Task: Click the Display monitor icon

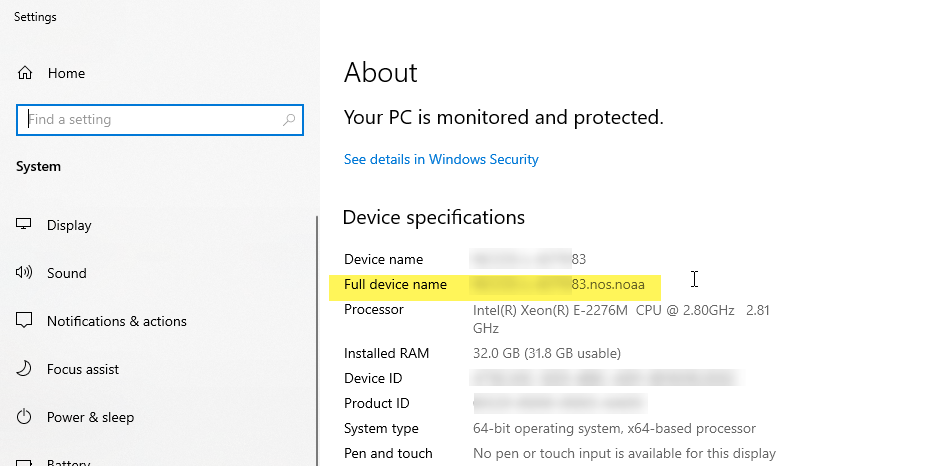Action: (24, 224)
